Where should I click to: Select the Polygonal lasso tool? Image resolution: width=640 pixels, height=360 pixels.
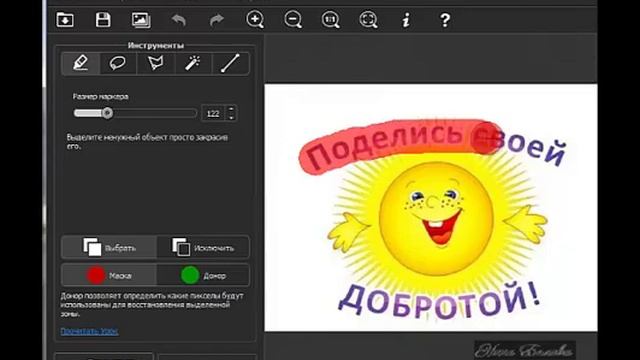(156, 63)
